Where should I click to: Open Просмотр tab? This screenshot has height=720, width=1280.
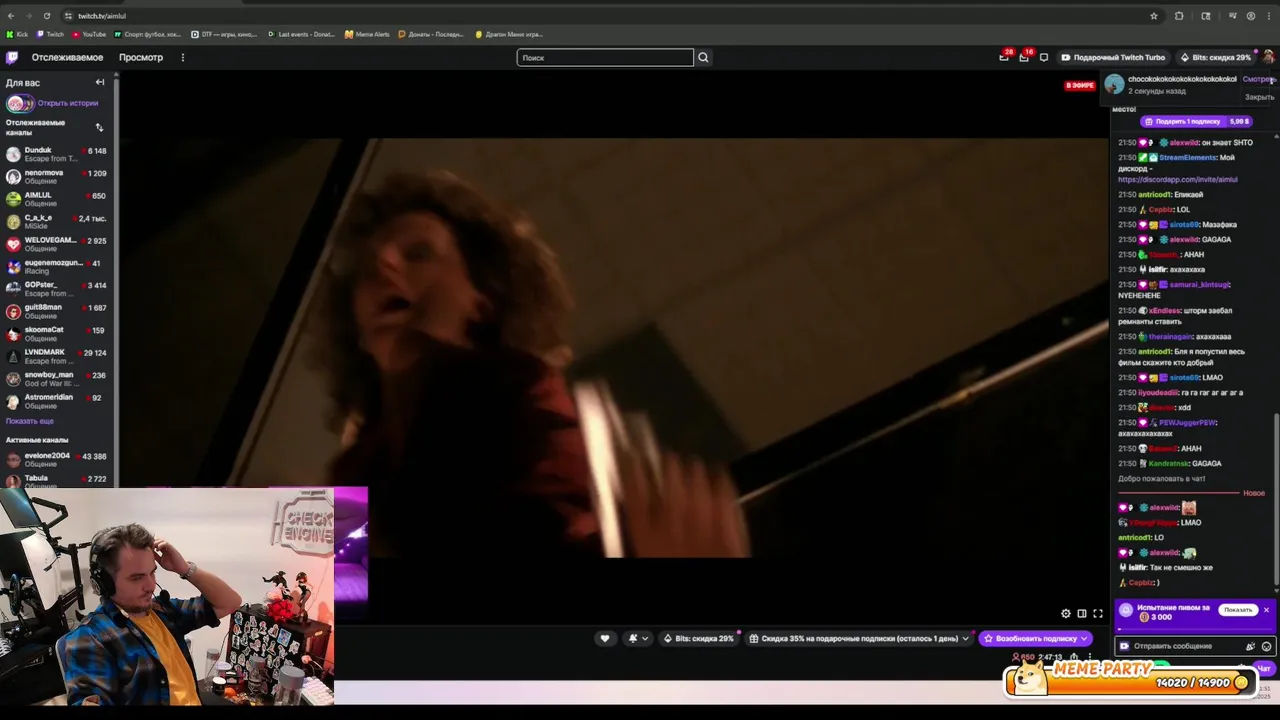pos(141,57)
